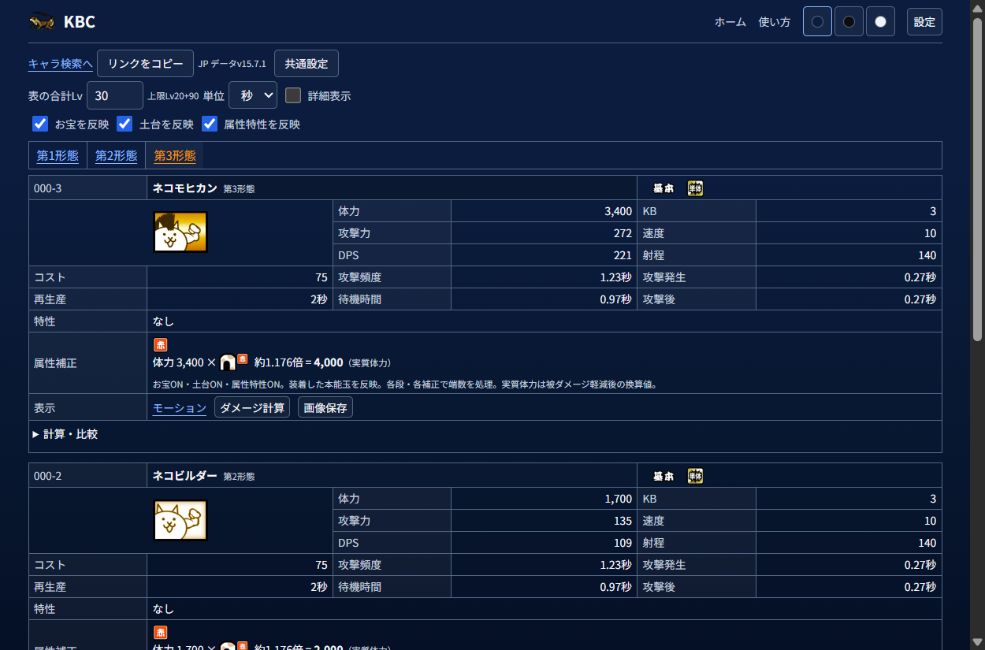Click the 4,000 effective health value
The width and height of the screenshot is (985, 650).
click(x=329, y=362)
